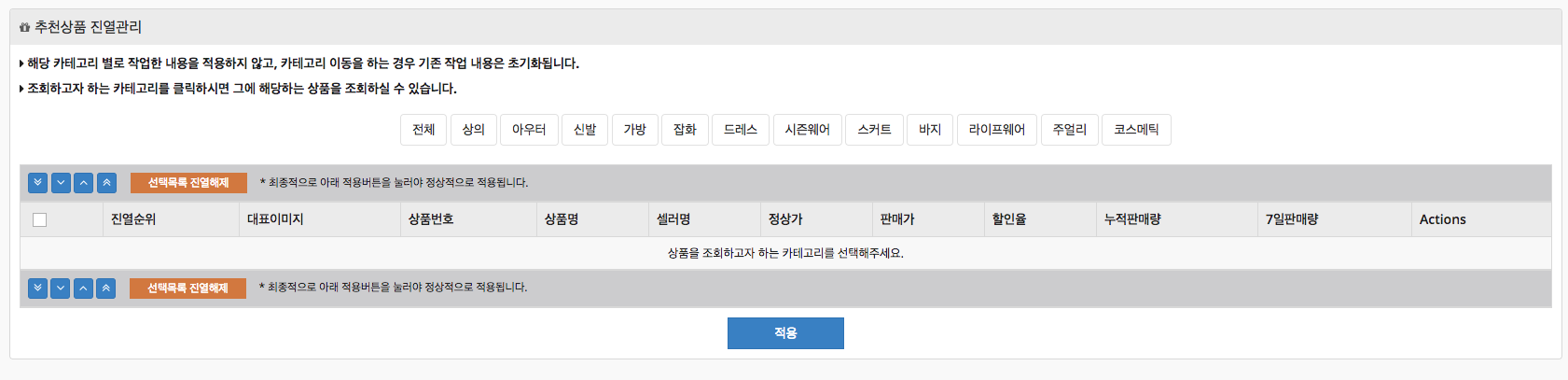Click bottom move-to-top double-up arrow icon

point(106,289)
